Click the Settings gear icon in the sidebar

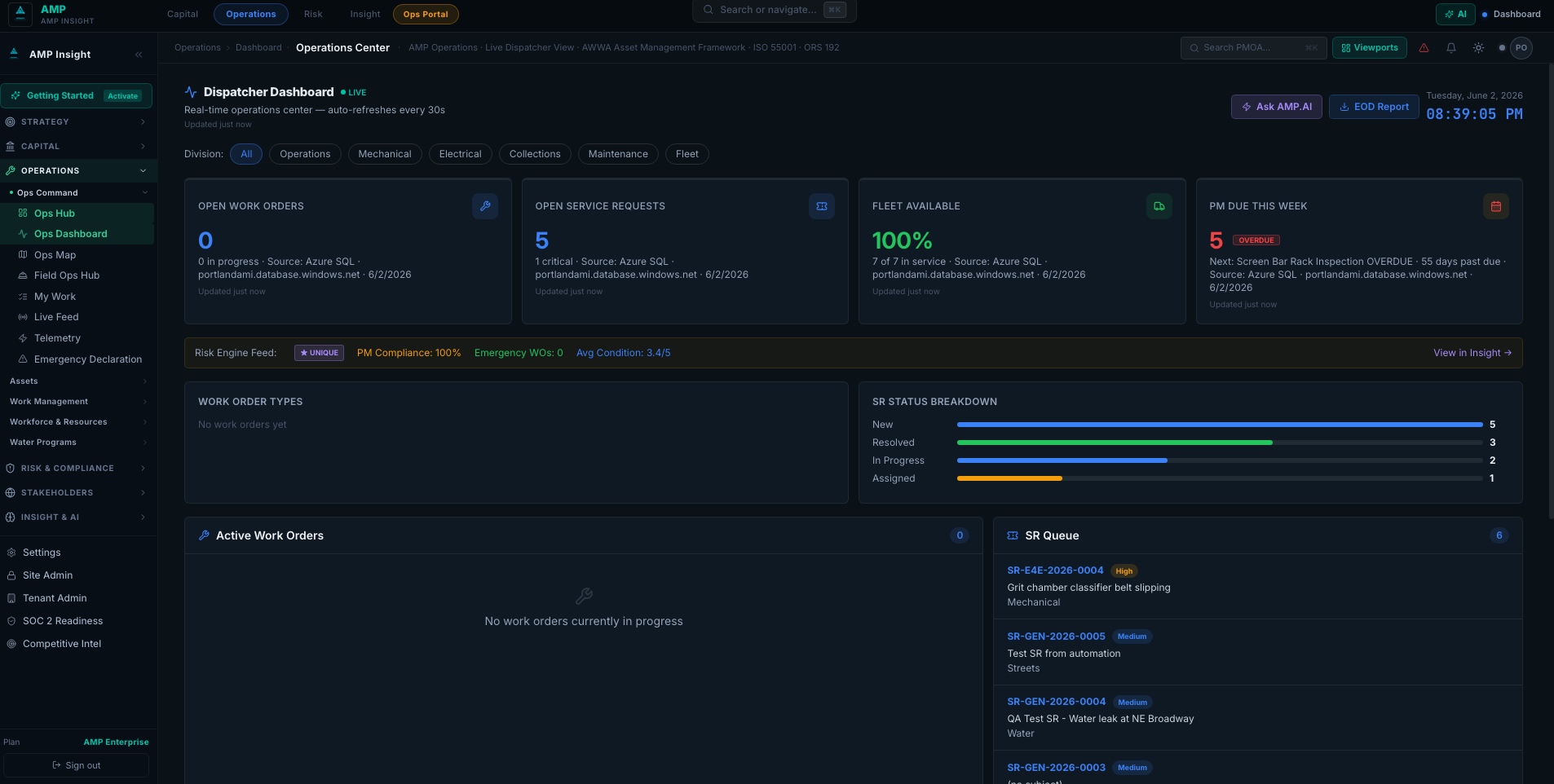[x=11, y=553]
